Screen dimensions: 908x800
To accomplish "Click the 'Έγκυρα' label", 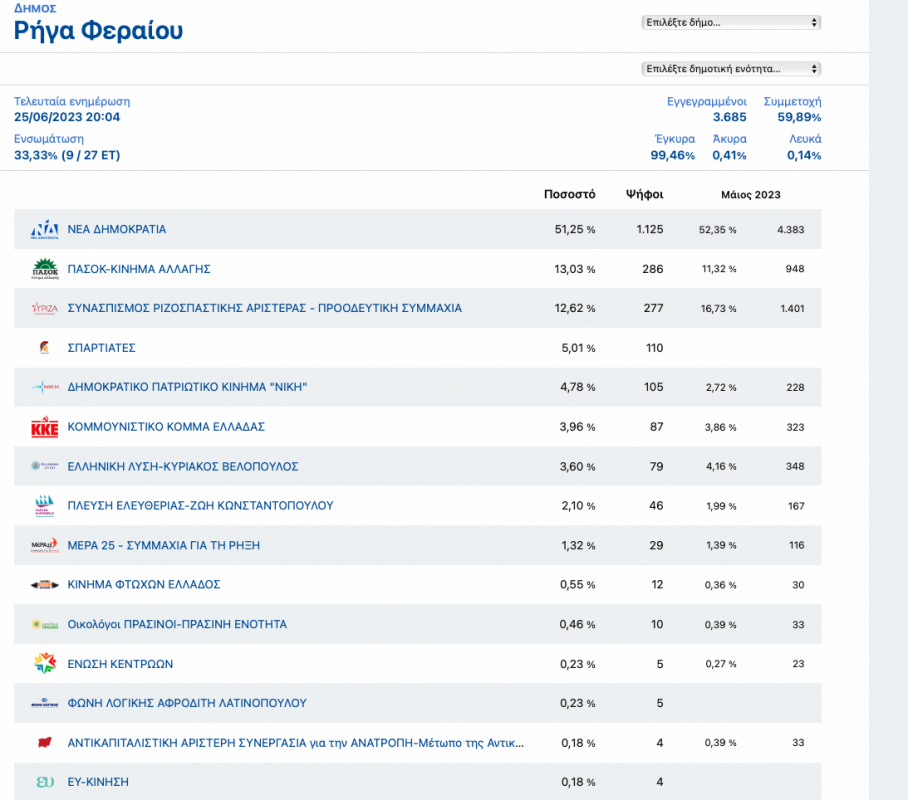I will pos(675,139).
